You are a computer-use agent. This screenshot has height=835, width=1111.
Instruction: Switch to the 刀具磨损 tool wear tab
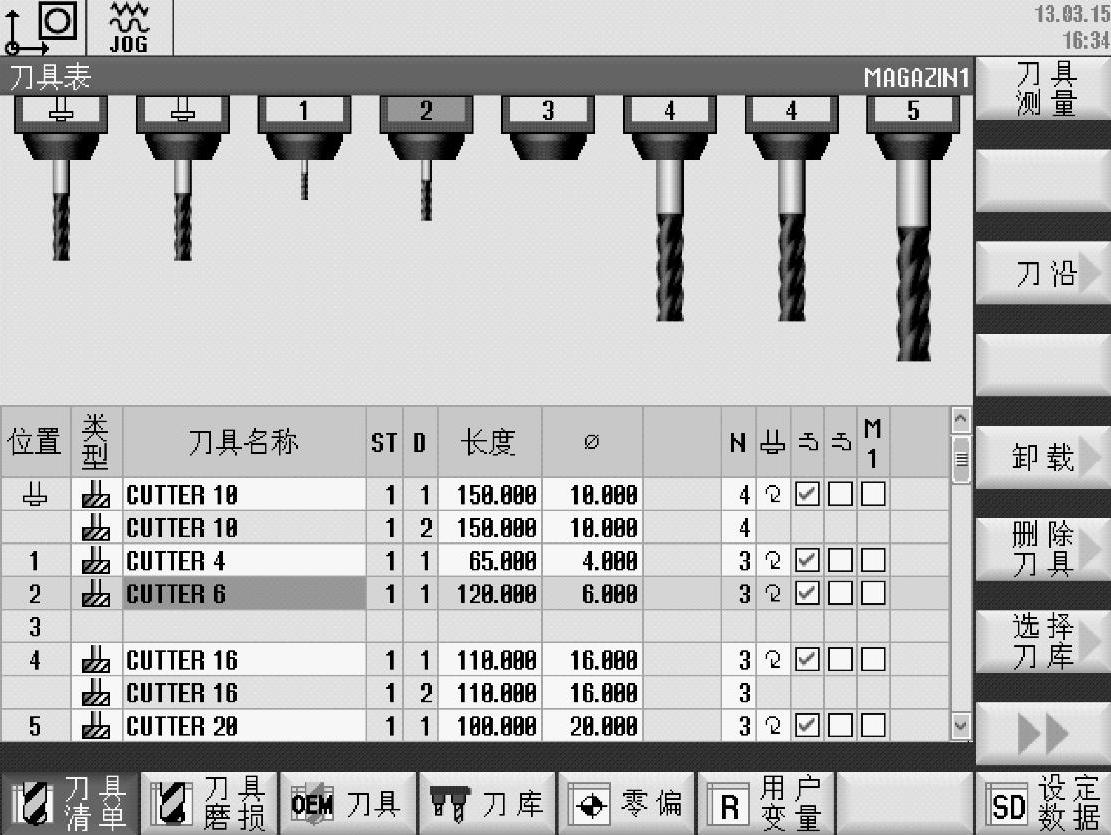coord(209,804)
